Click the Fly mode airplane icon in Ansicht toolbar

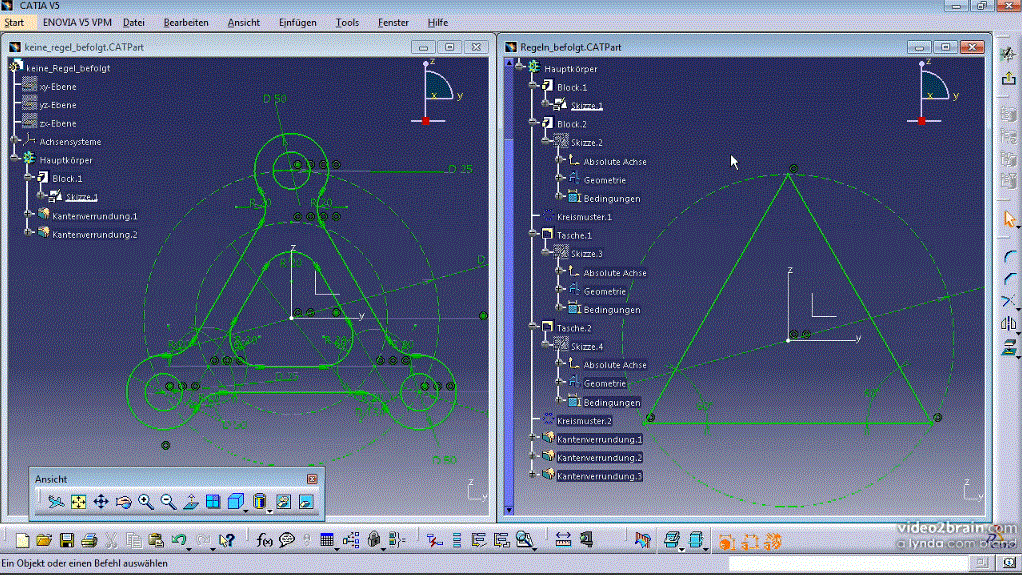(56, 502)
